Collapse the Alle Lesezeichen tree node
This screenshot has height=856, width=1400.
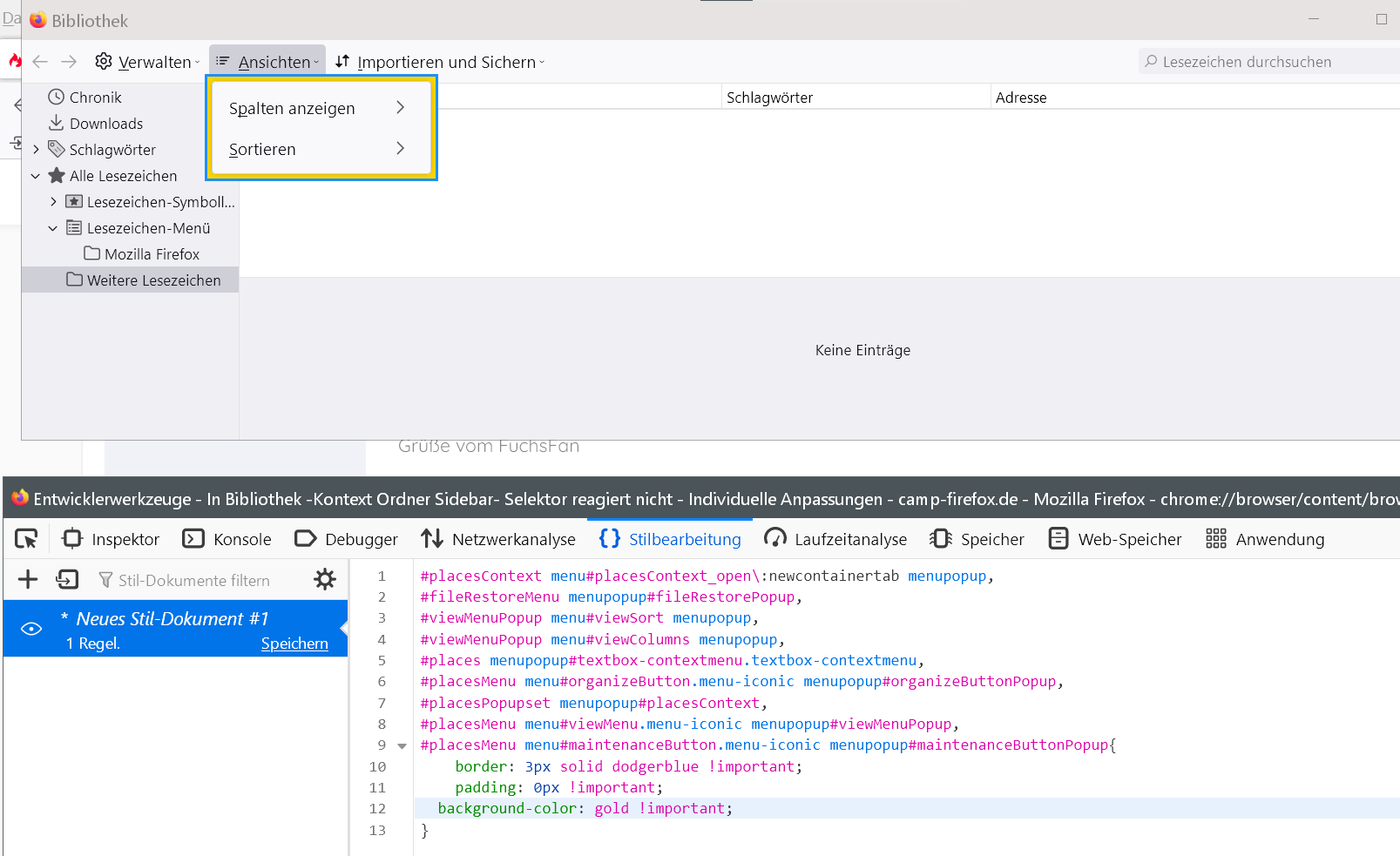(36, 176)
